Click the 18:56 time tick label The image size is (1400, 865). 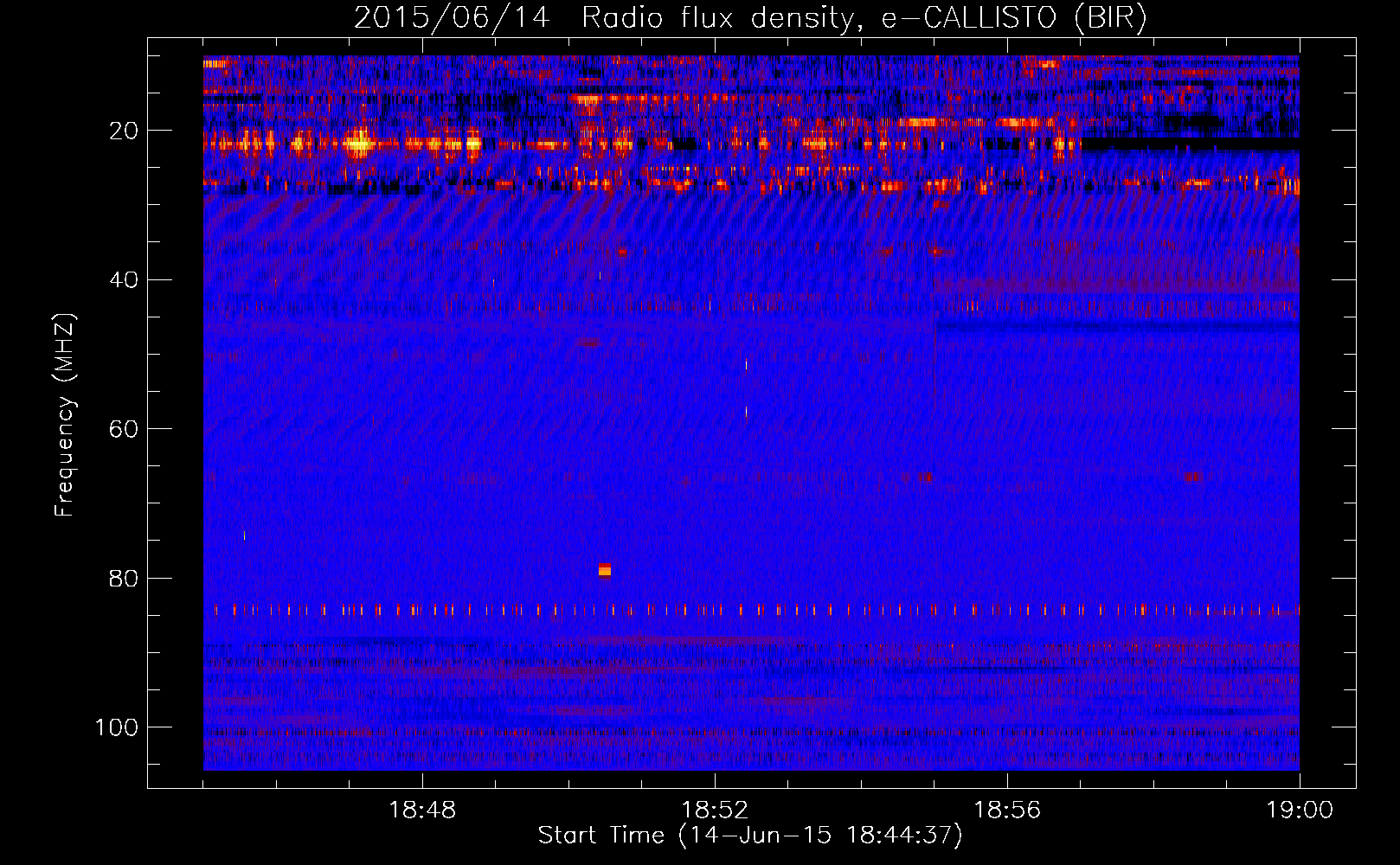point(1007,811)
